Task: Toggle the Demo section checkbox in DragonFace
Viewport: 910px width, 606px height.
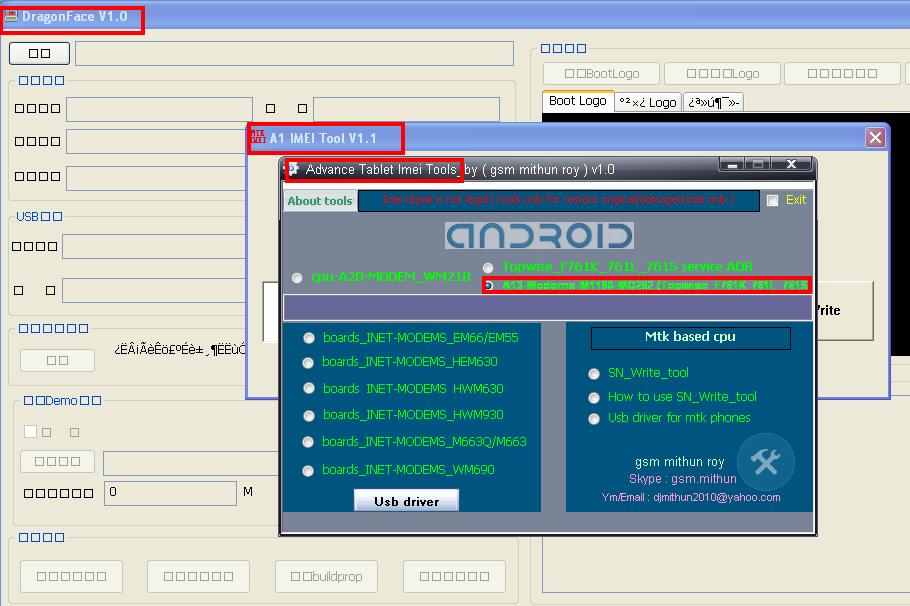Action: [x=31, y=431]
